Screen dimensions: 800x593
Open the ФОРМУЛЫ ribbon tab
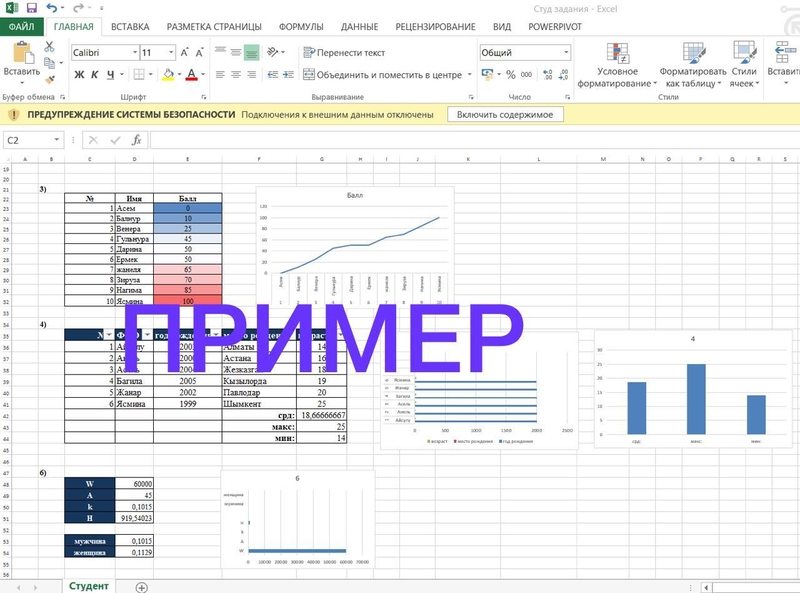tap(306, 27)
